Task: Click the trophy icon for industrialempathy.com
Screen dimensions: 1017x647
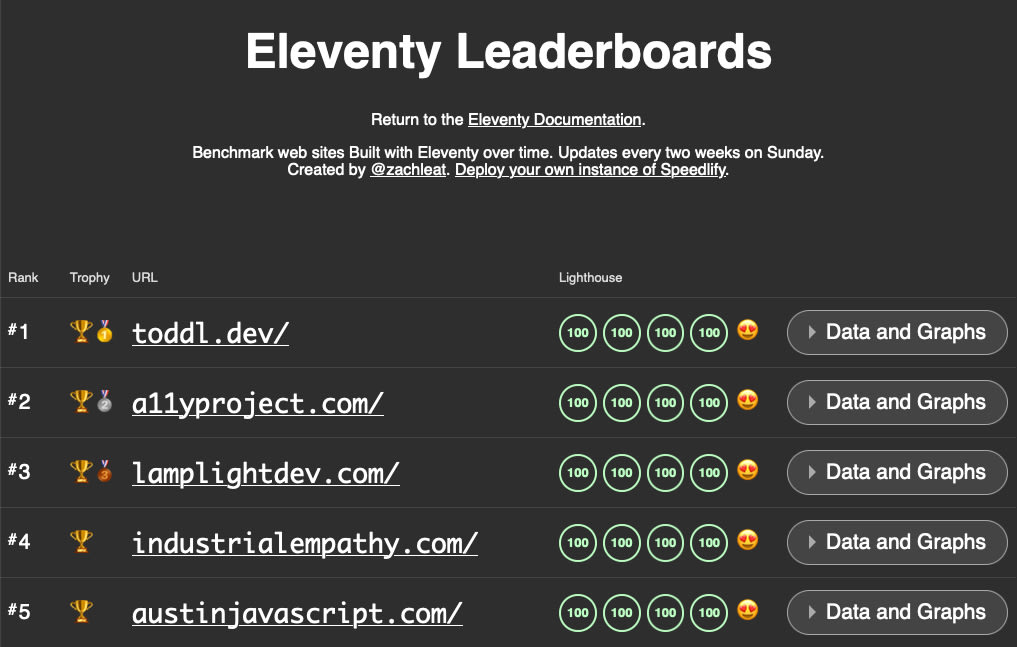Action: point(81,541)
